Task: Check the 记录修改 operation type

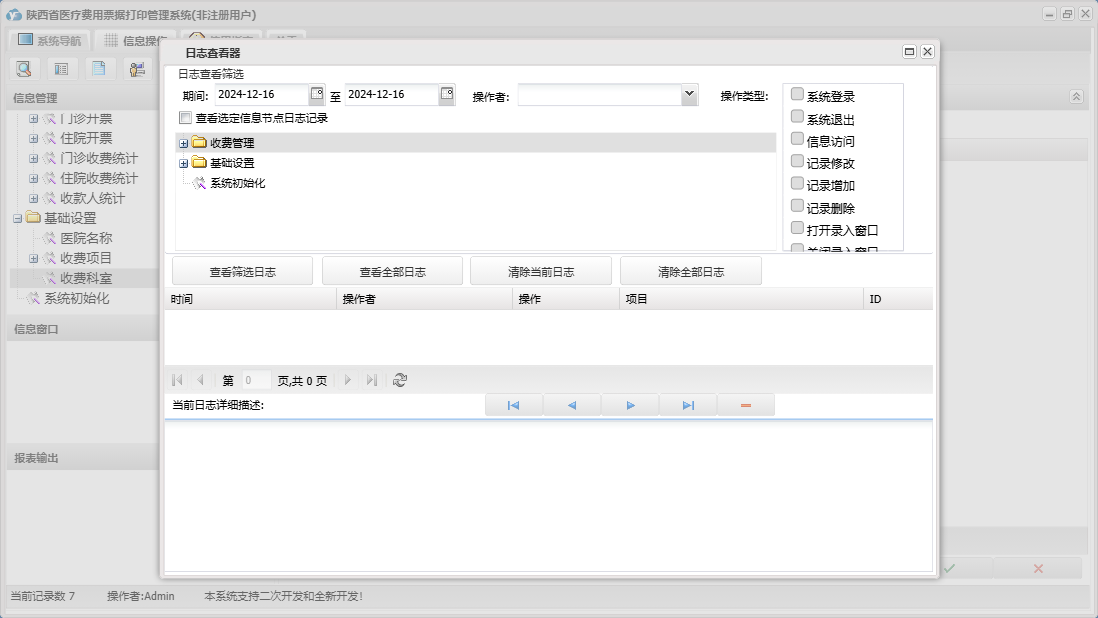Action: point(797,161)
